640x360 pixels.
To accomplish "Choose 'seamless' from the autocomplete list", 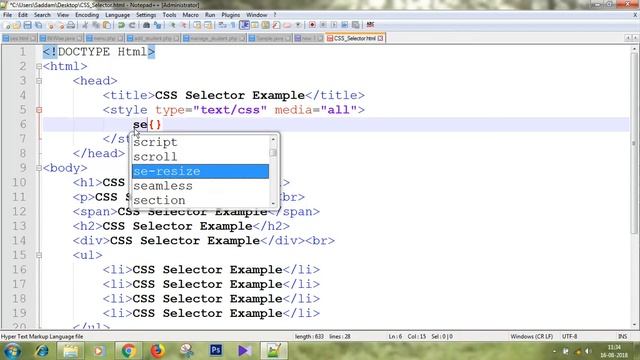I will click(200, 186).
